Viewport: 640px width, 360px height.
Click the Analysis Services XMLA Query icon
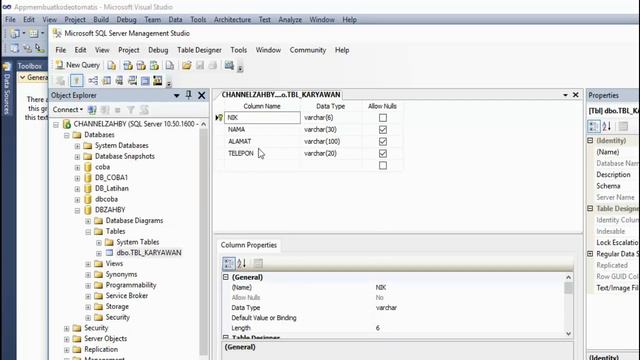[x=154, y=65]
